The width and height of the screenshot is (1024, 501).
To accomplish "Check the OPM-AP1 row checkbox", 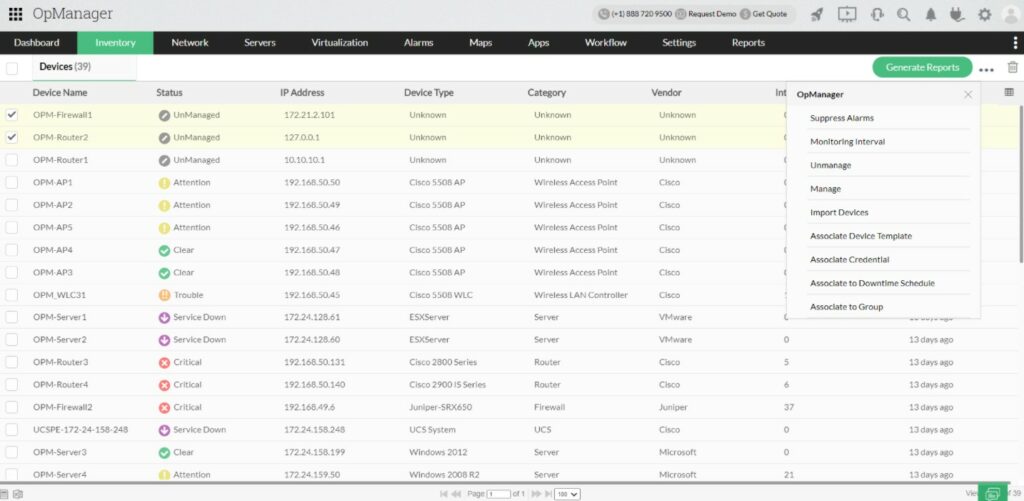I will coord(12,182).
